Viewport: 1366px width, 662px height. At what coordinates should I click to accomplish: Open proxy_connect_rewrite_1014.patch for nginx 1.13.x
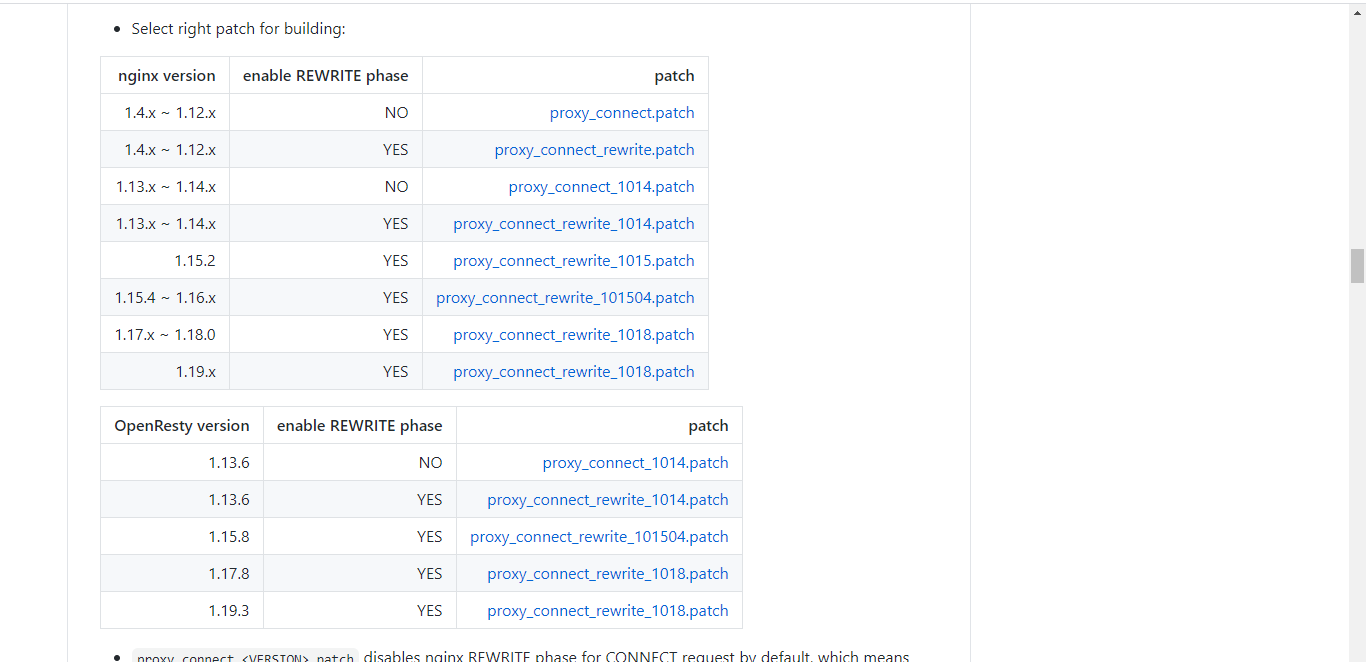pos(574,223)
